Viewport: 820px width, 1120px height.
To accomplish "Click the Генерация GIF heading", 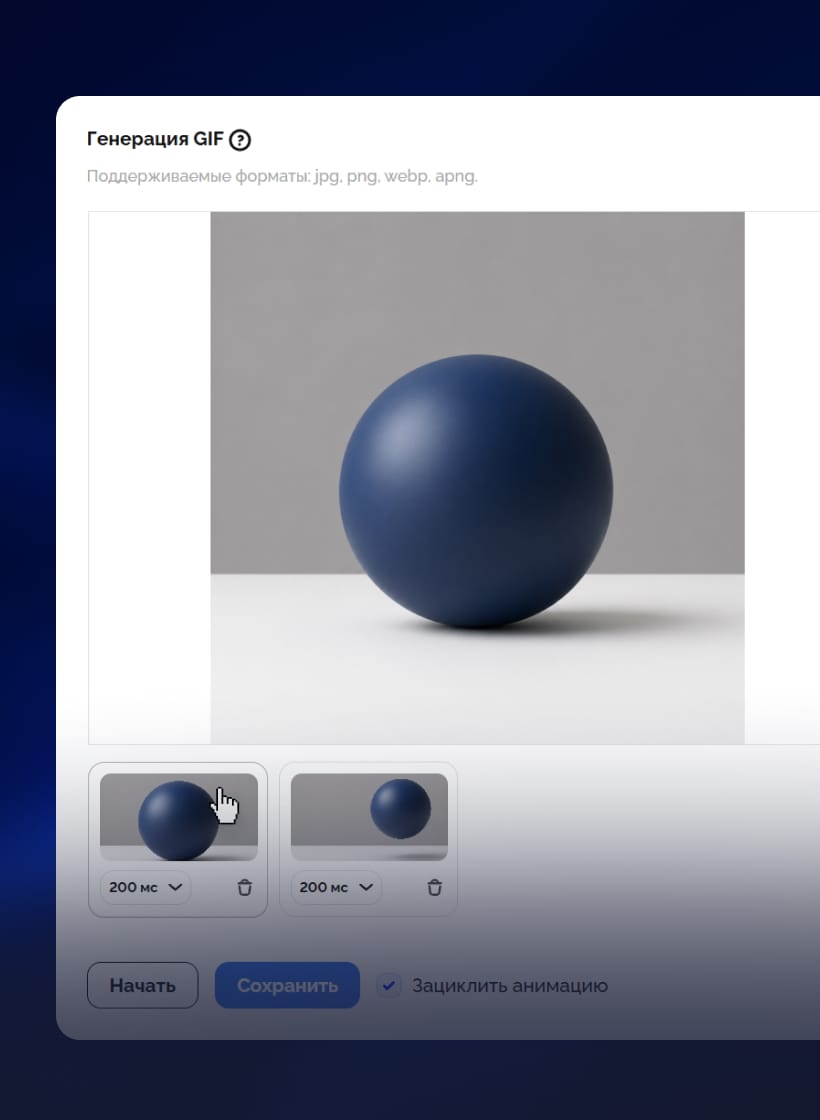I will (156, 139).
